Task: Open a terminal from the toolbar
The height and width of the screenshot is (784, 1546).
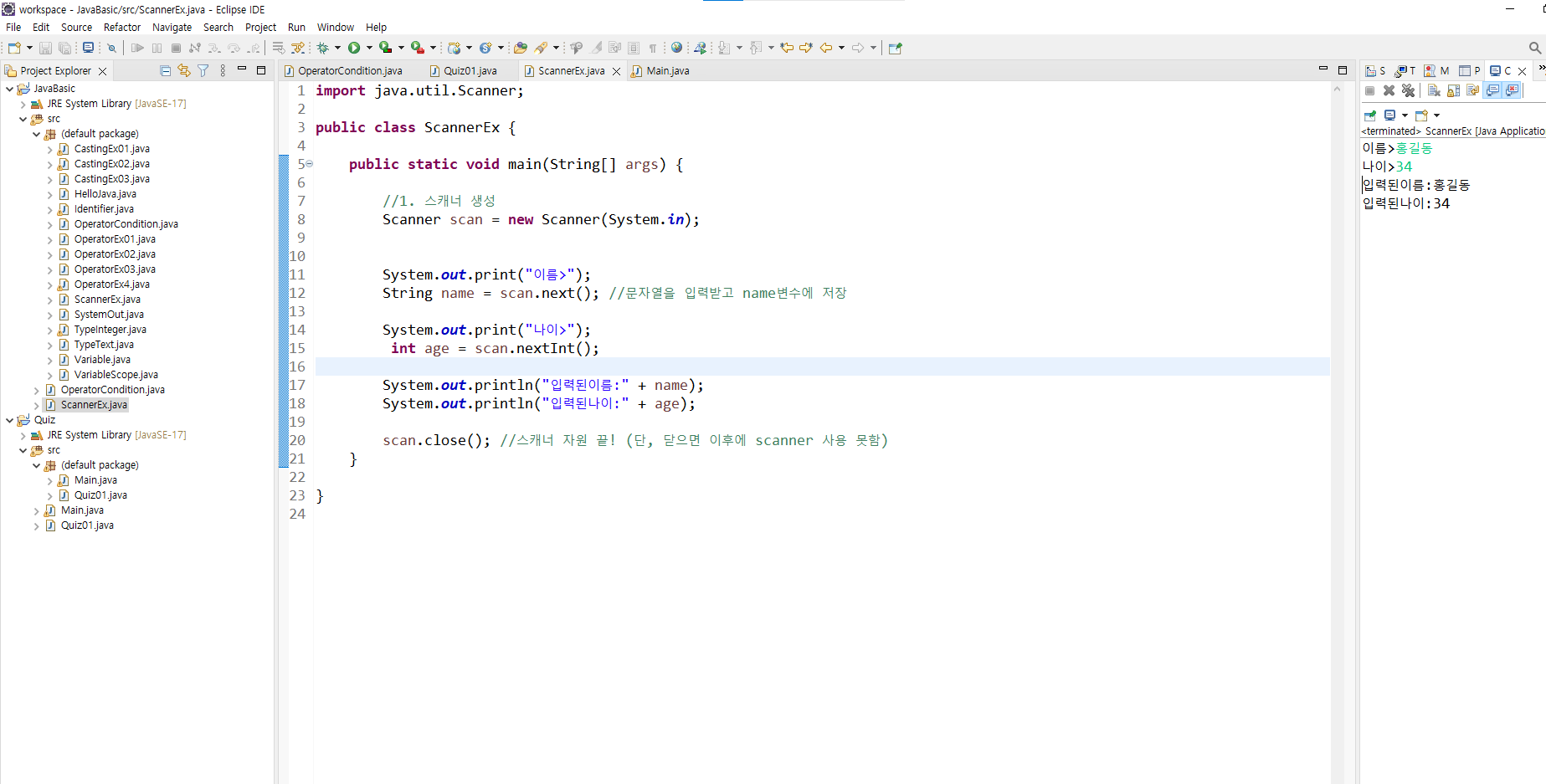Action: tap(88, 48)
